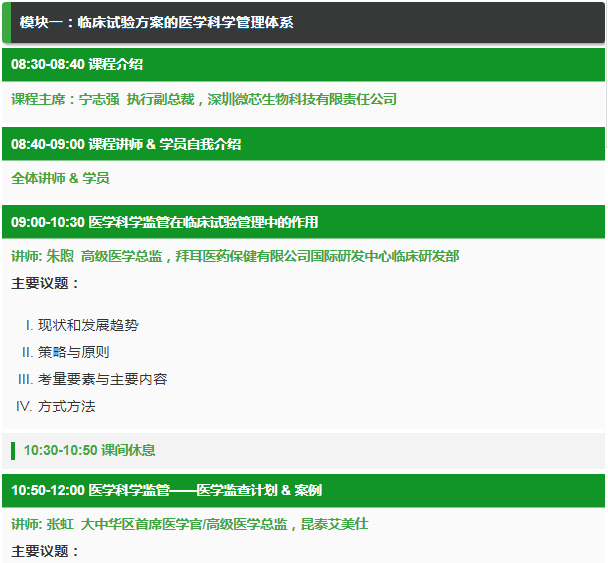Click the module header 模块一：临床试验方案的医学科学管理体系
608x563 pixels.
(x=303, y=22)
